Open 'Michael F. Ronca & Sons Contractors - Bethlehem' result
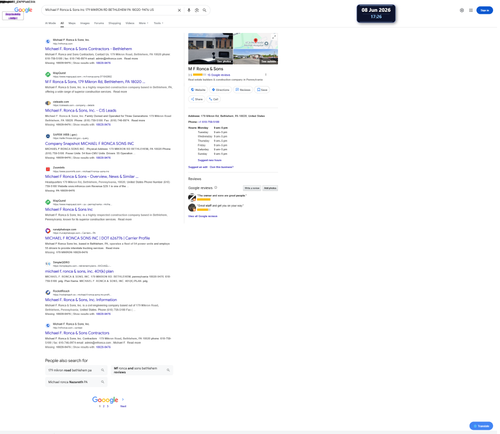500x434 pixels. click(88, 49)
